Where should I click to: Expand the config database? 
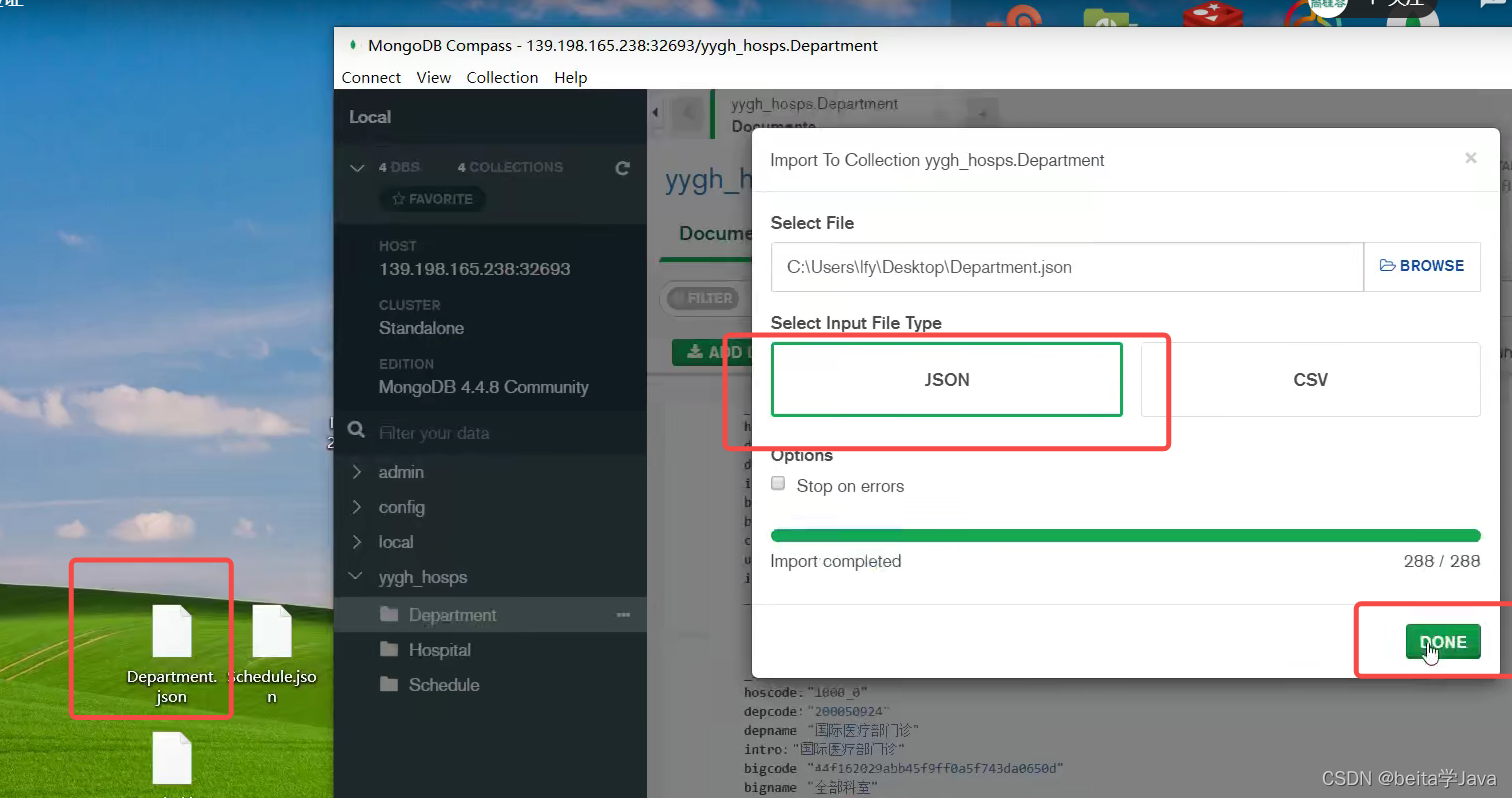(x=357, y=507)
